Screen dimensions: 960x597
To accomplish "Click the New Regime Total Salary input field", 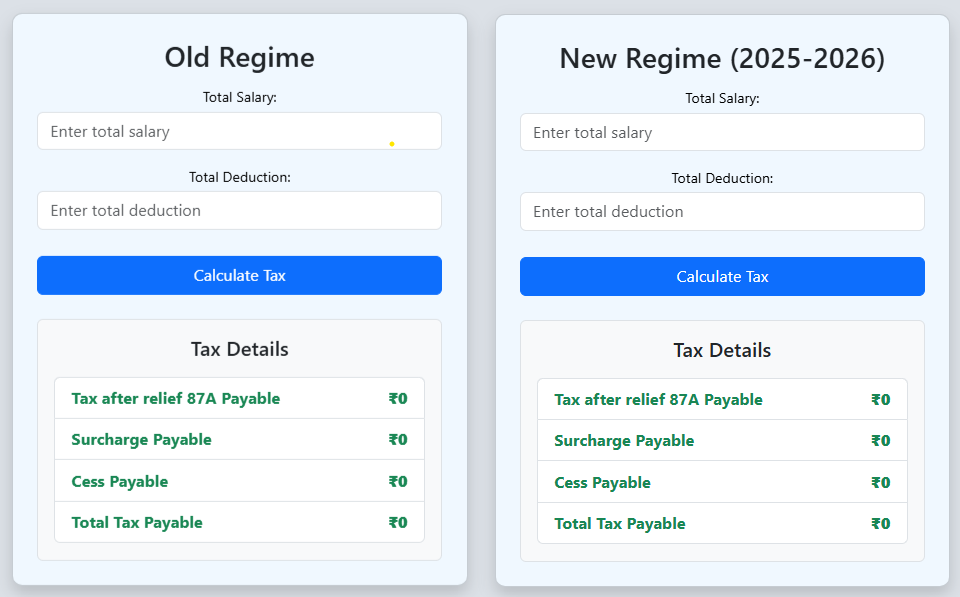I will point(722,132).
